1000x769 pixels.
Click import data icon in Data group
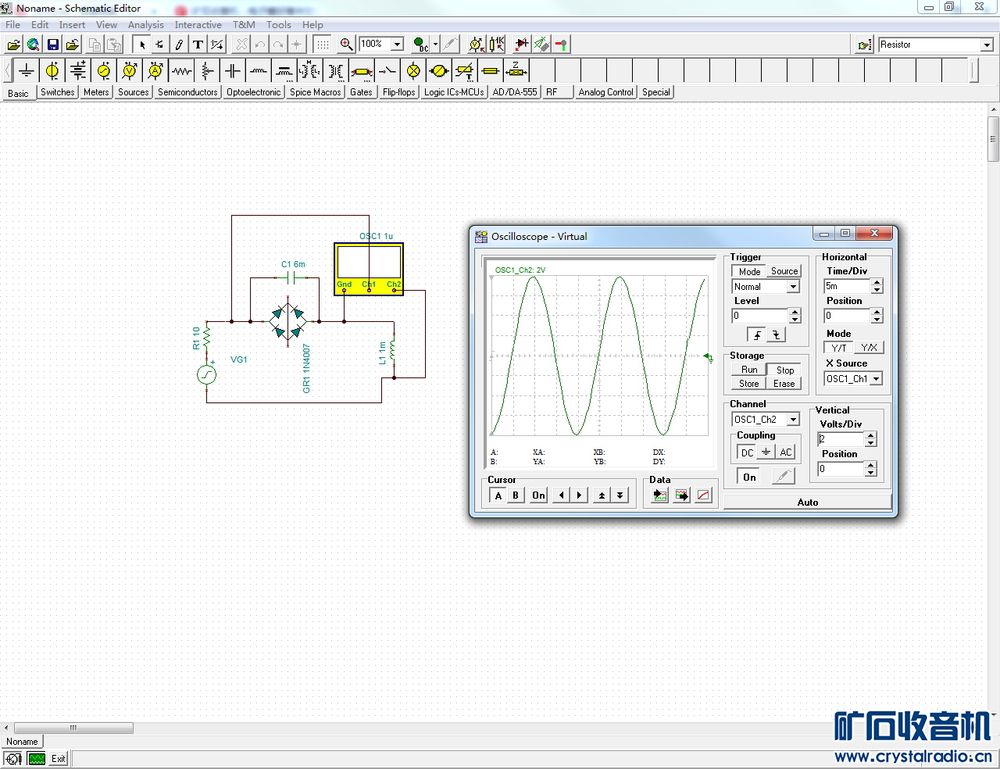tap(660, 495)
